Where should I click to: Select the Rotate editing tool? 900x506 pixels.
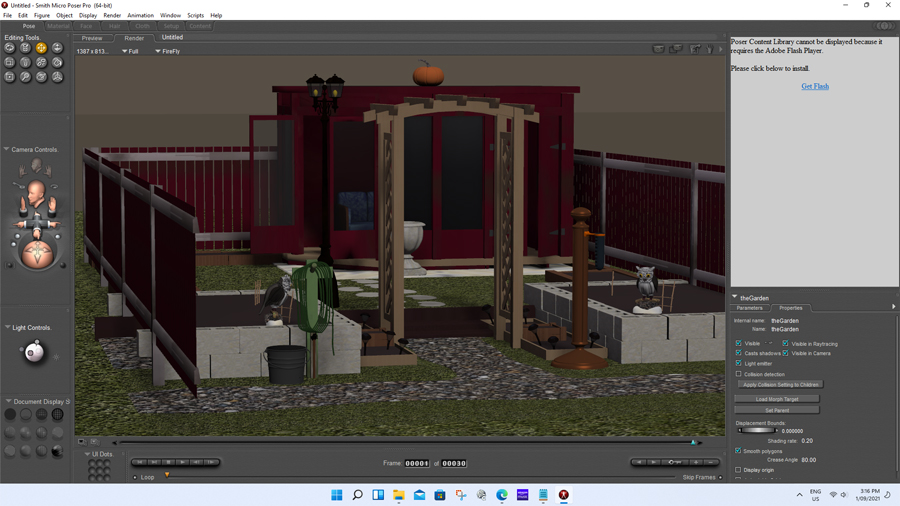click(9, 48)
